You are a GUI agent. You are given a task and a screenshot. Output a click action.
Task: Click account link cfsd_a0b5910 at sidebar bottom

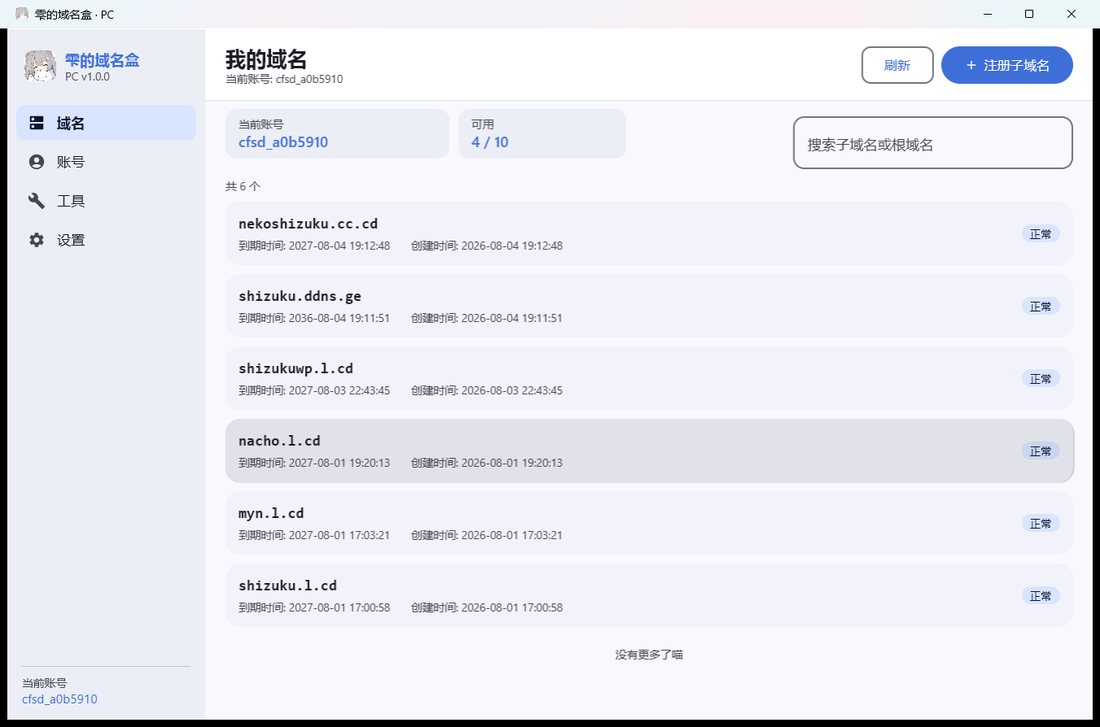coord(60,699)
